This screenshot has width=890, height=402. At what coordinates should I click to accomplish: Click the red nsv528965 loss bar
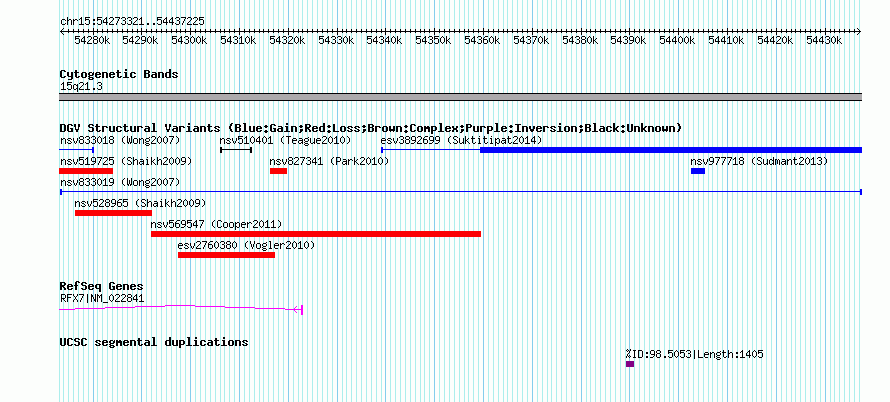pos(114,213)
